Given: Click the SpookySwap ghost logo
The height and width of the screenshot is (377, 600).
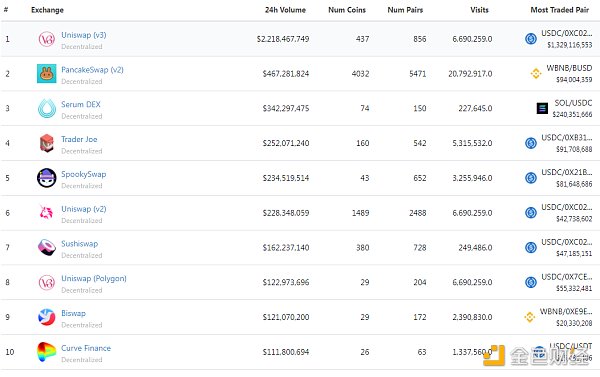Looking at the screenshot, I should 47,178.
